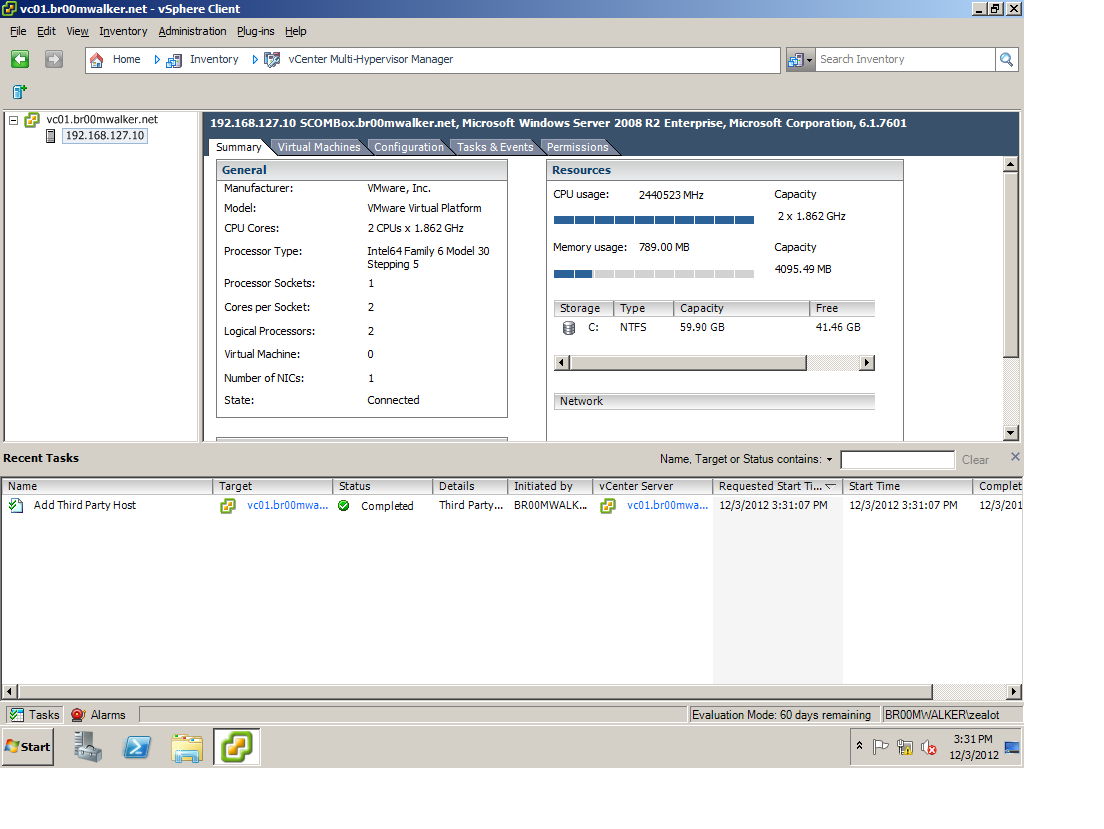
Task: Click the Storage table Capacity column header
Action: coord(741,308)
